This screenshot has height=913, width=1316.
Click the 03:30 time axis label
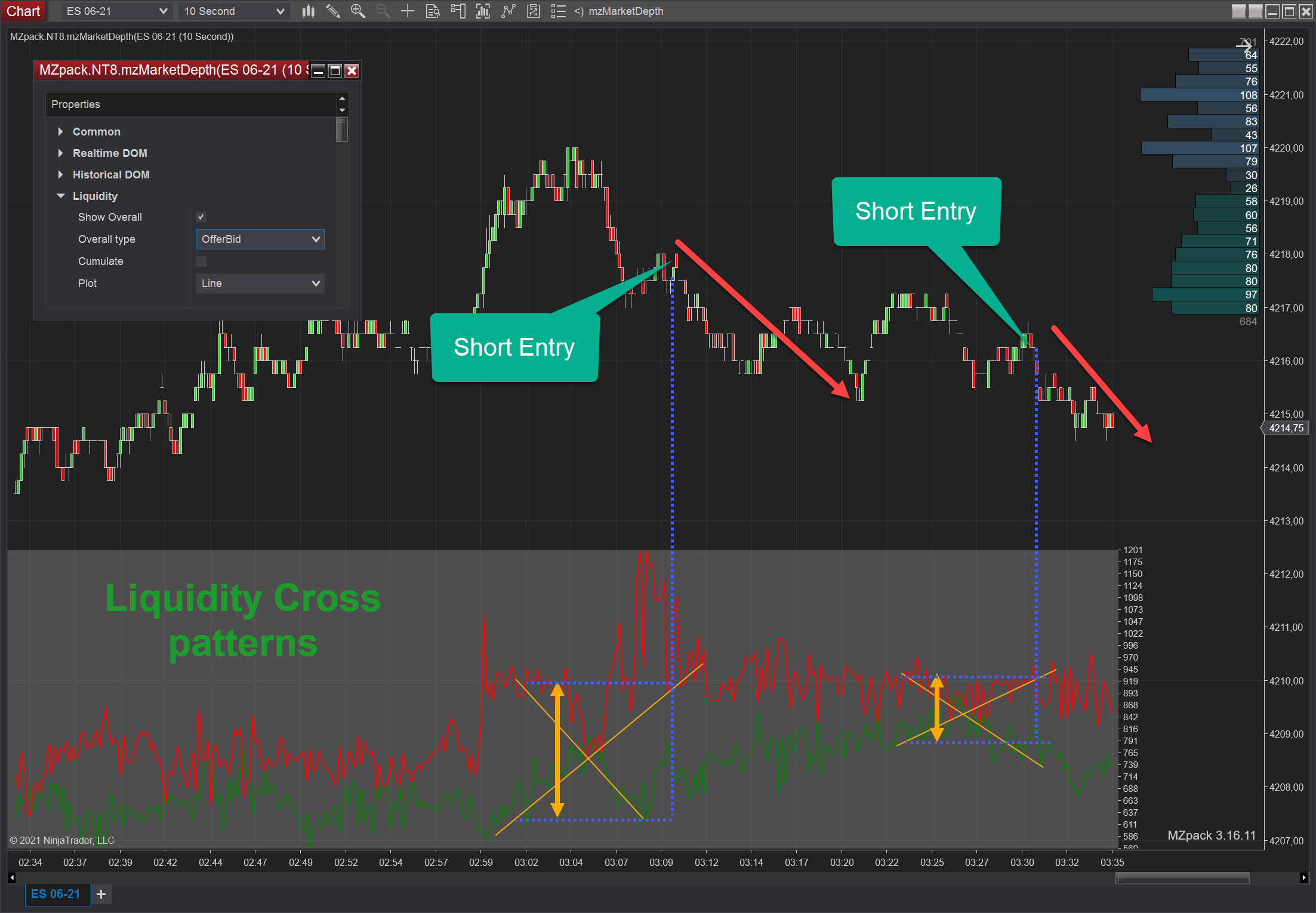[x=1022, y=862]
